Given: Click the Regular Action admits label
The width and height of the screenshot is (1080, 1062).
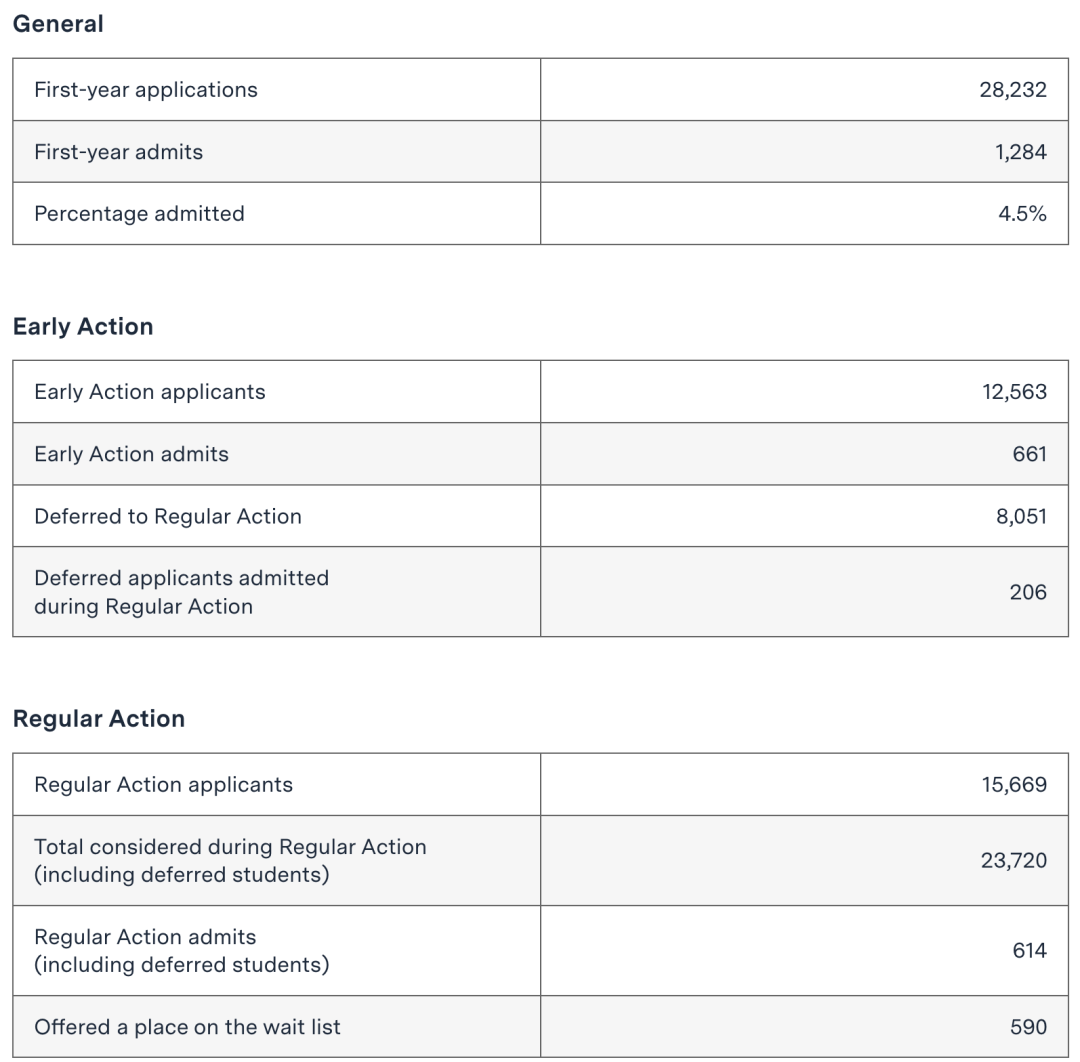Looking at the screenshot, I should (145, 937).
